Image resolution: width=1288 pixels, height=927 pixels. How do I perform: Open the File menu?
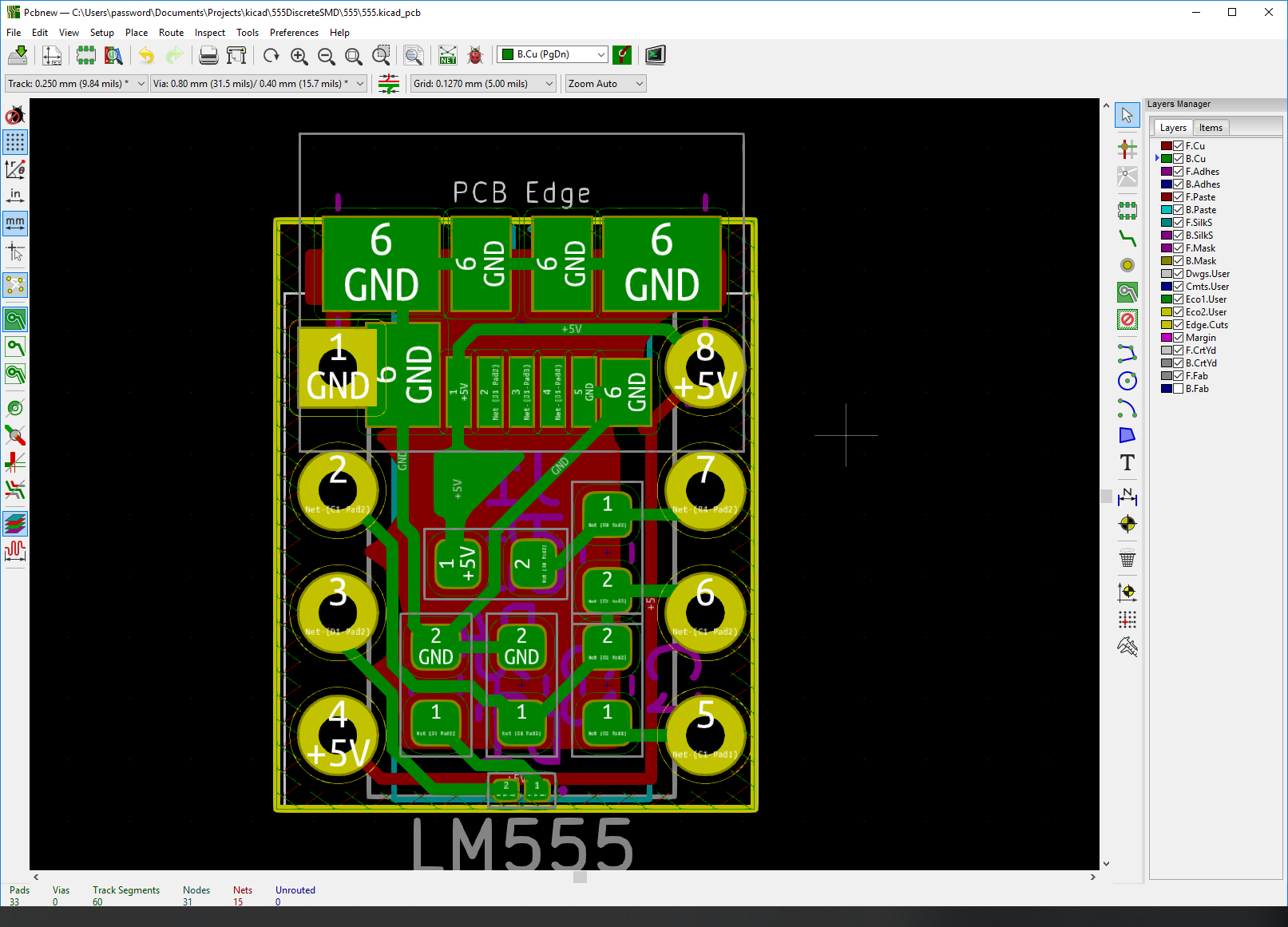click(14, 33)
